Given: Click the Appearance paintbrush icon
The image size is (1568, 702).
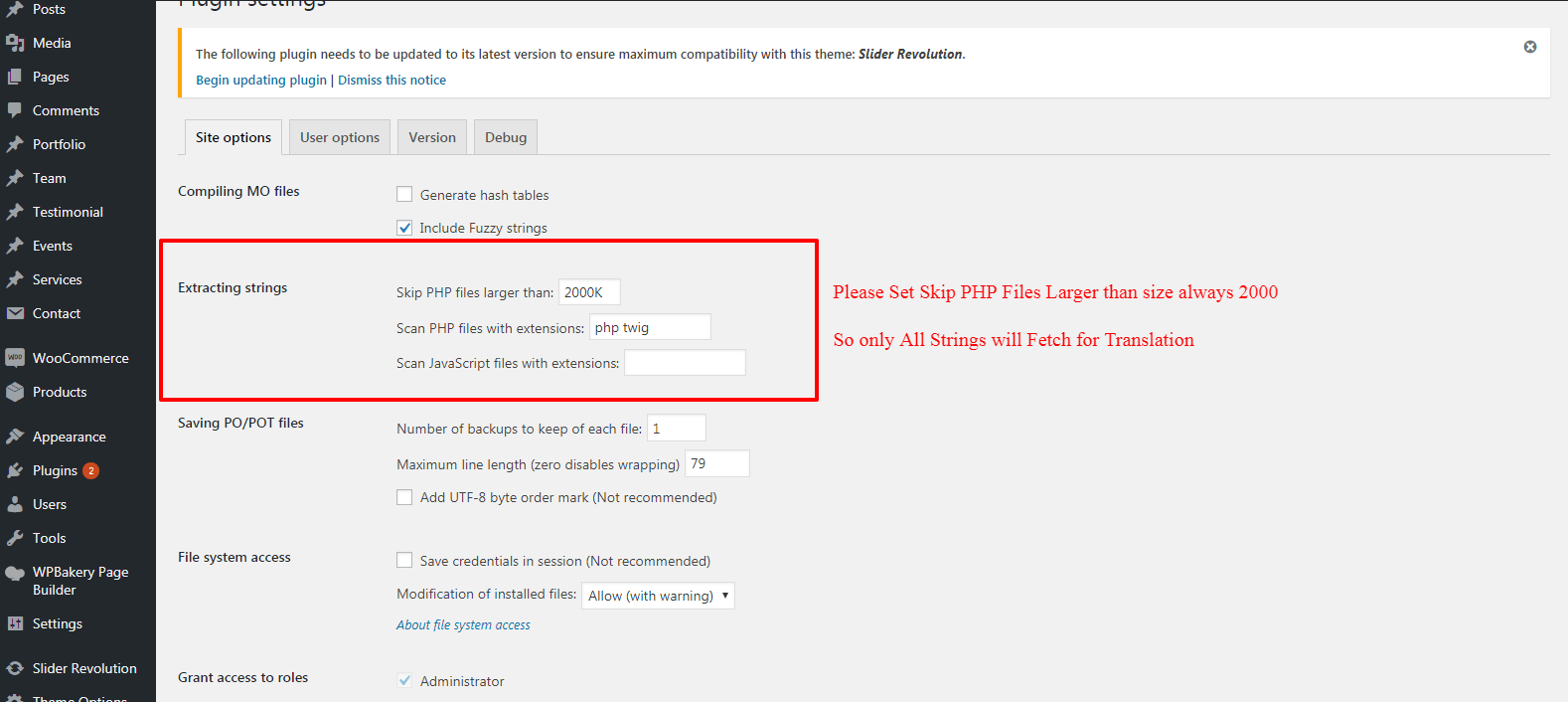Looking at the screenshot, I should coord(15,437).
